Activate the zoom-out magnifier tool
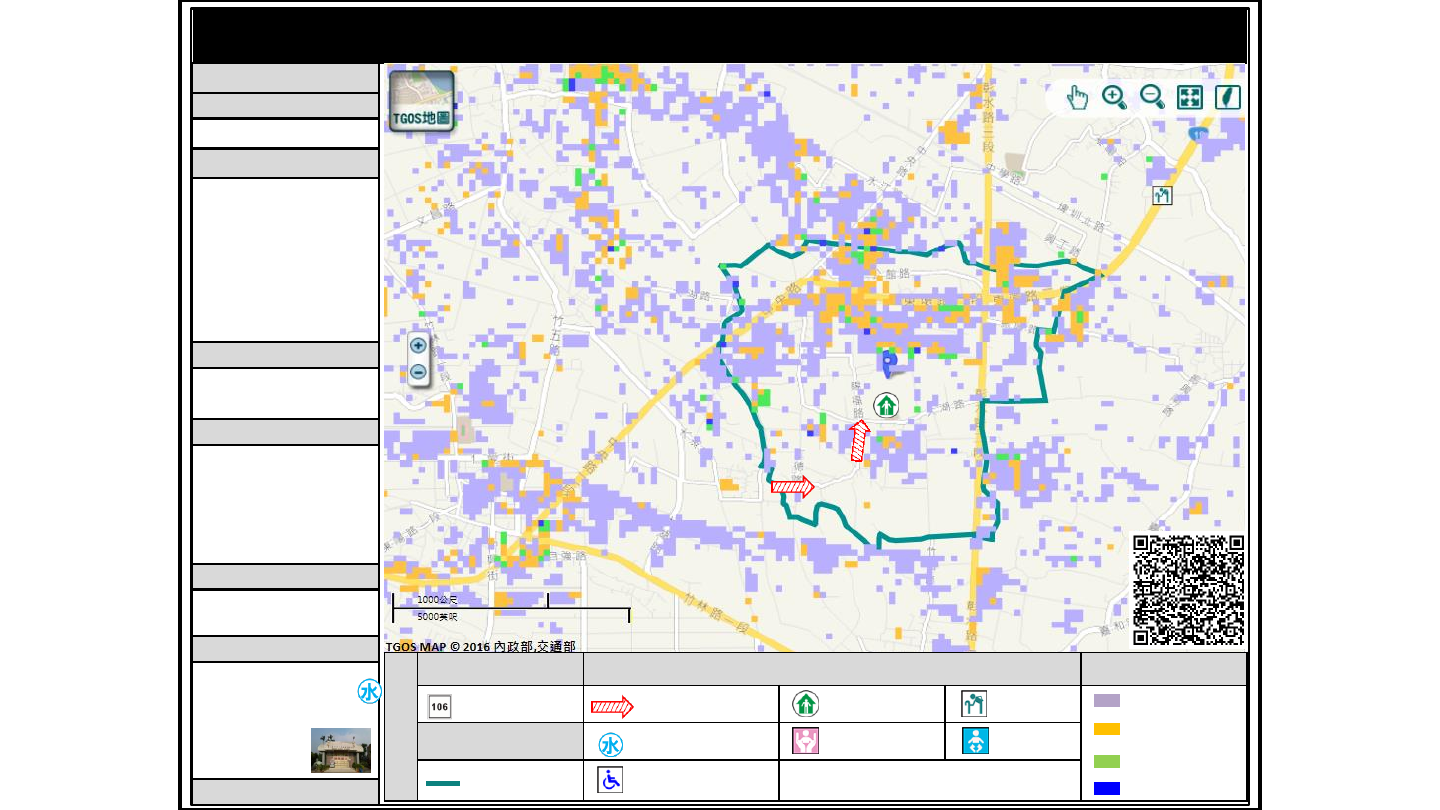Viewport: 1440px width, 810px height. [x=1152, y=97]
